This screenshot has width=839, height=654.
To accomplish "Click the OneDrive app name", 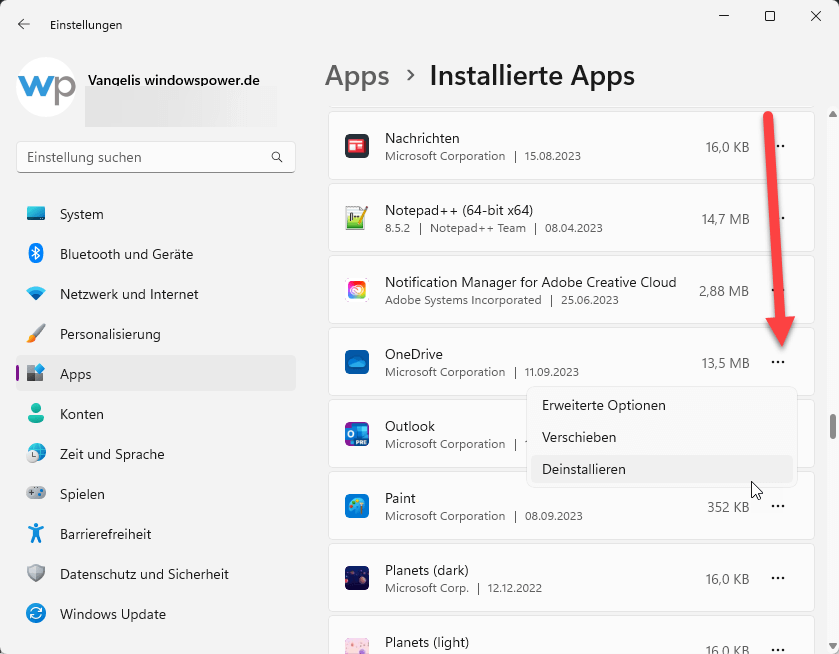I will pyautogui.click(x=414, y=354).
